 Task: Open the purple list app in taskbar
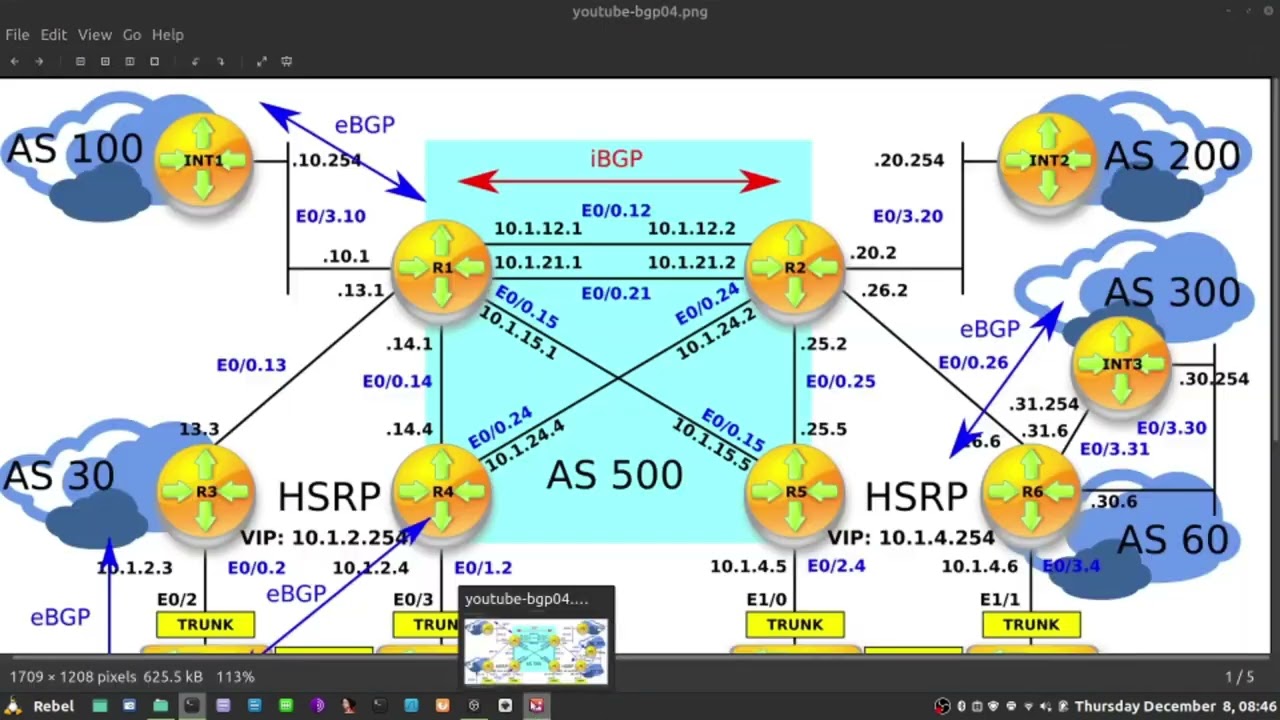pos(223,706)
